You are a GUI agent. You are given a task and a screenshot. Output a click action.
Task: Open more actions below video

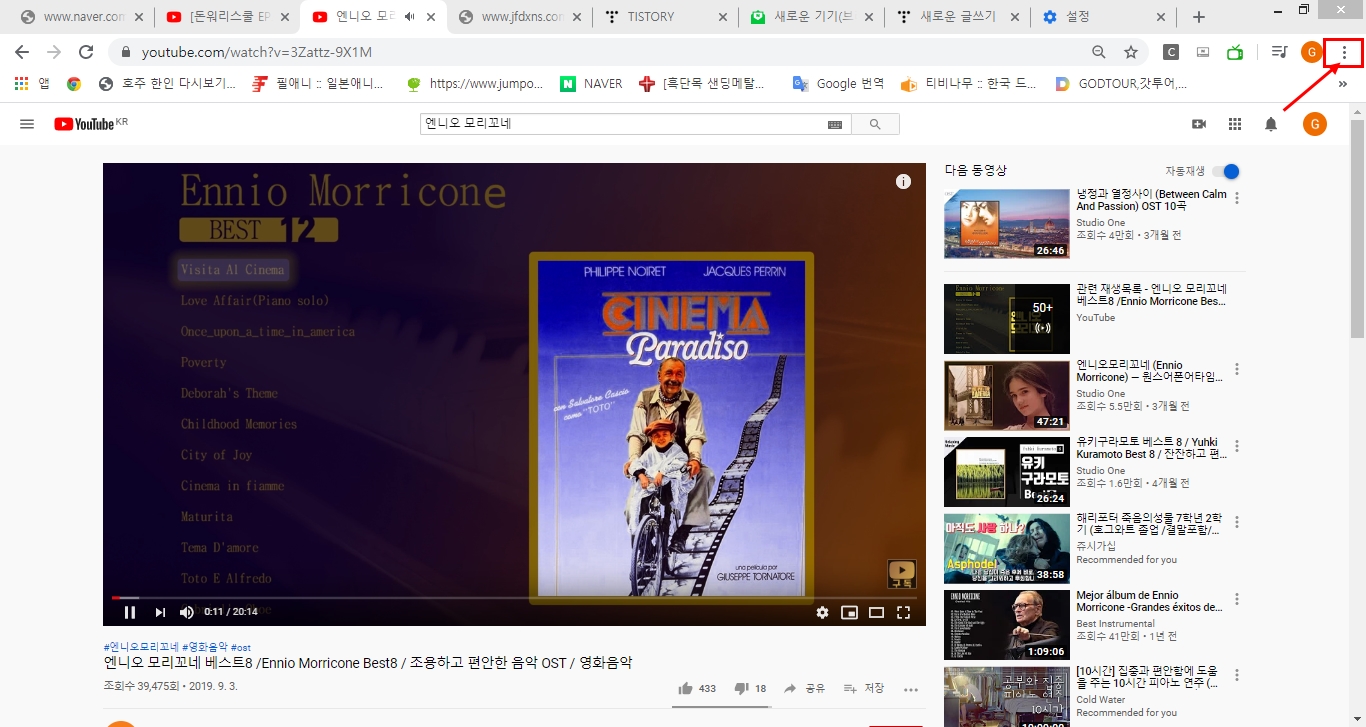pyautogui.click(x=910, y=689)
